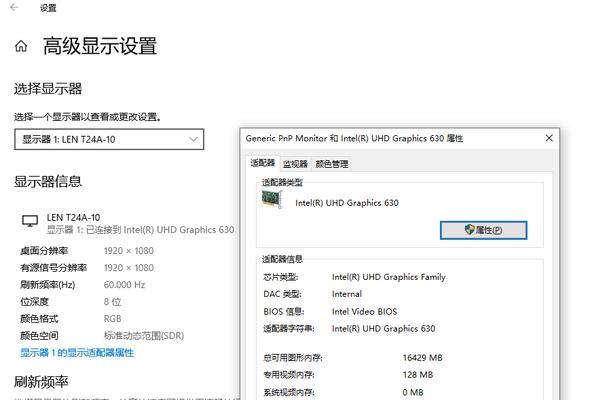
Task: Close the Generic PnP Monitor properties dialog
Action: (549, 138)
